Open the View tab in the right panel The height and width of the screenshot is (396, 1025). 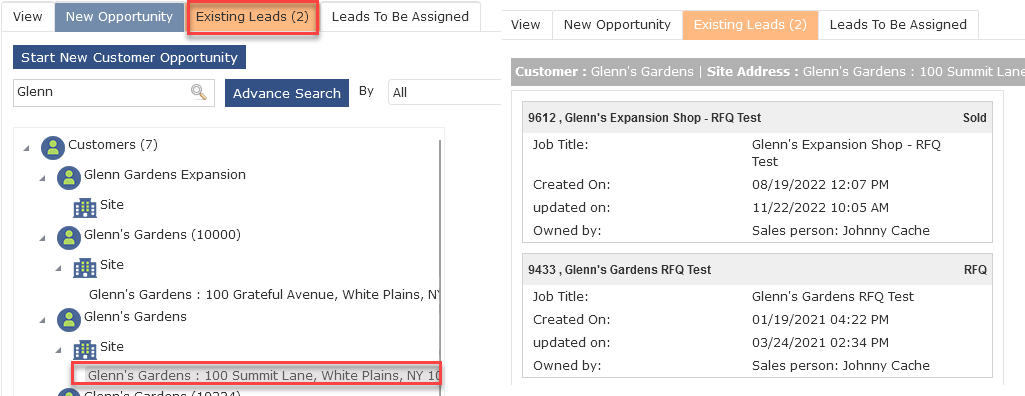(x=526, y=25)
